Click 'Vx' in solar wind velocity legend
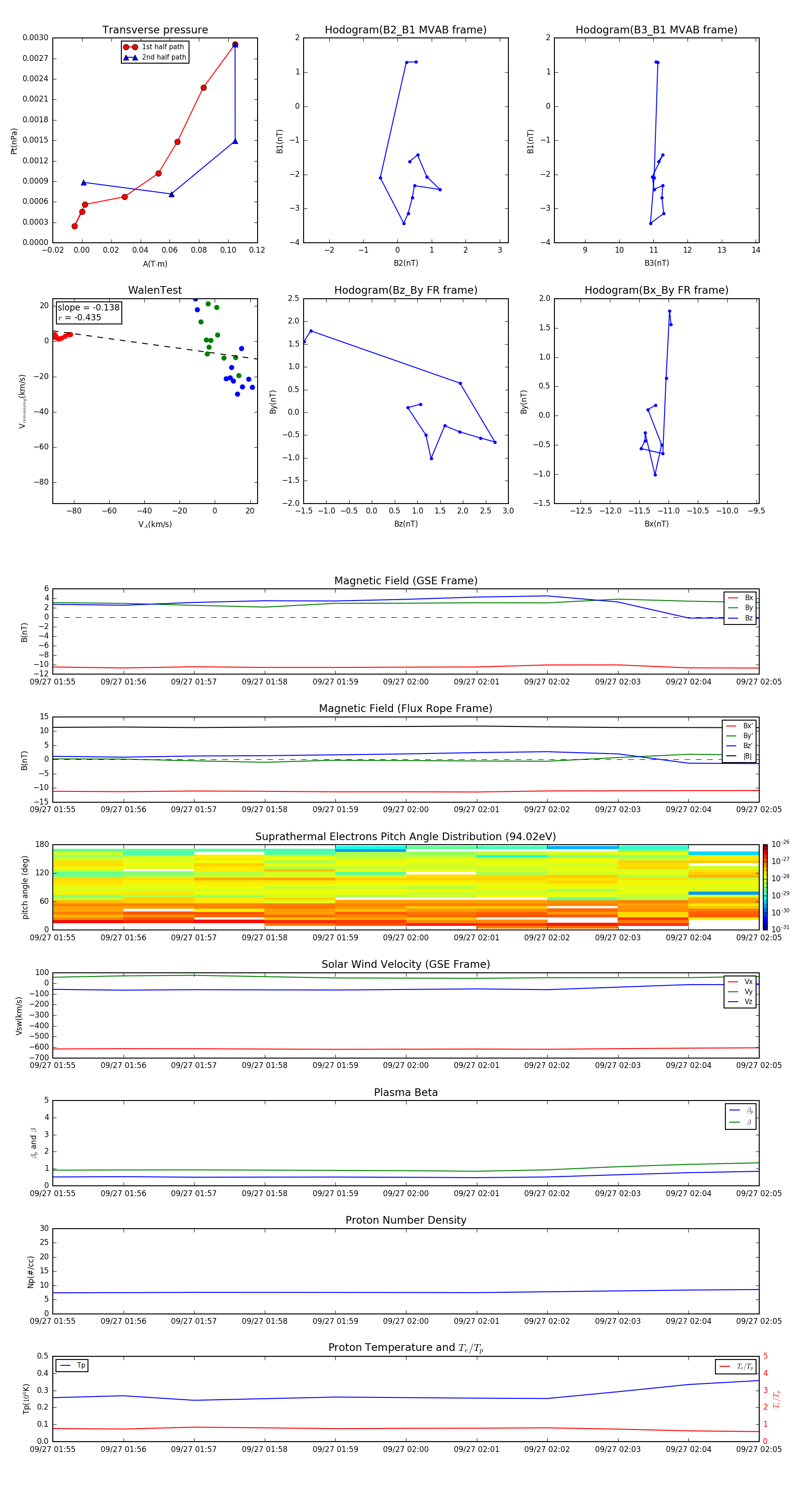812x1489 pixels. tap(740, 981)
